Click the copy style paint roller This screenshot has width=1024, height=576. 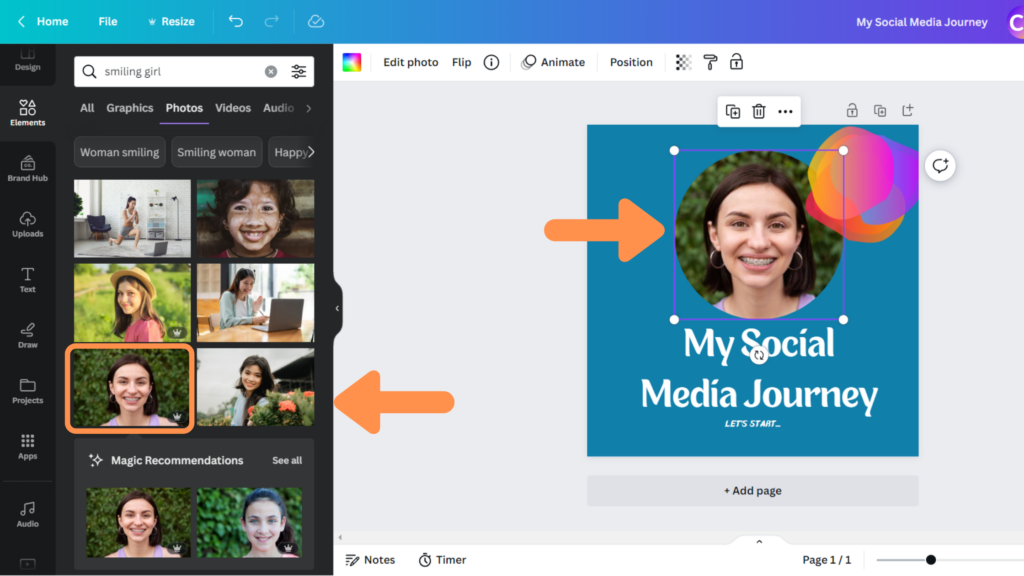pyautogui.click(x=710, y=62)
